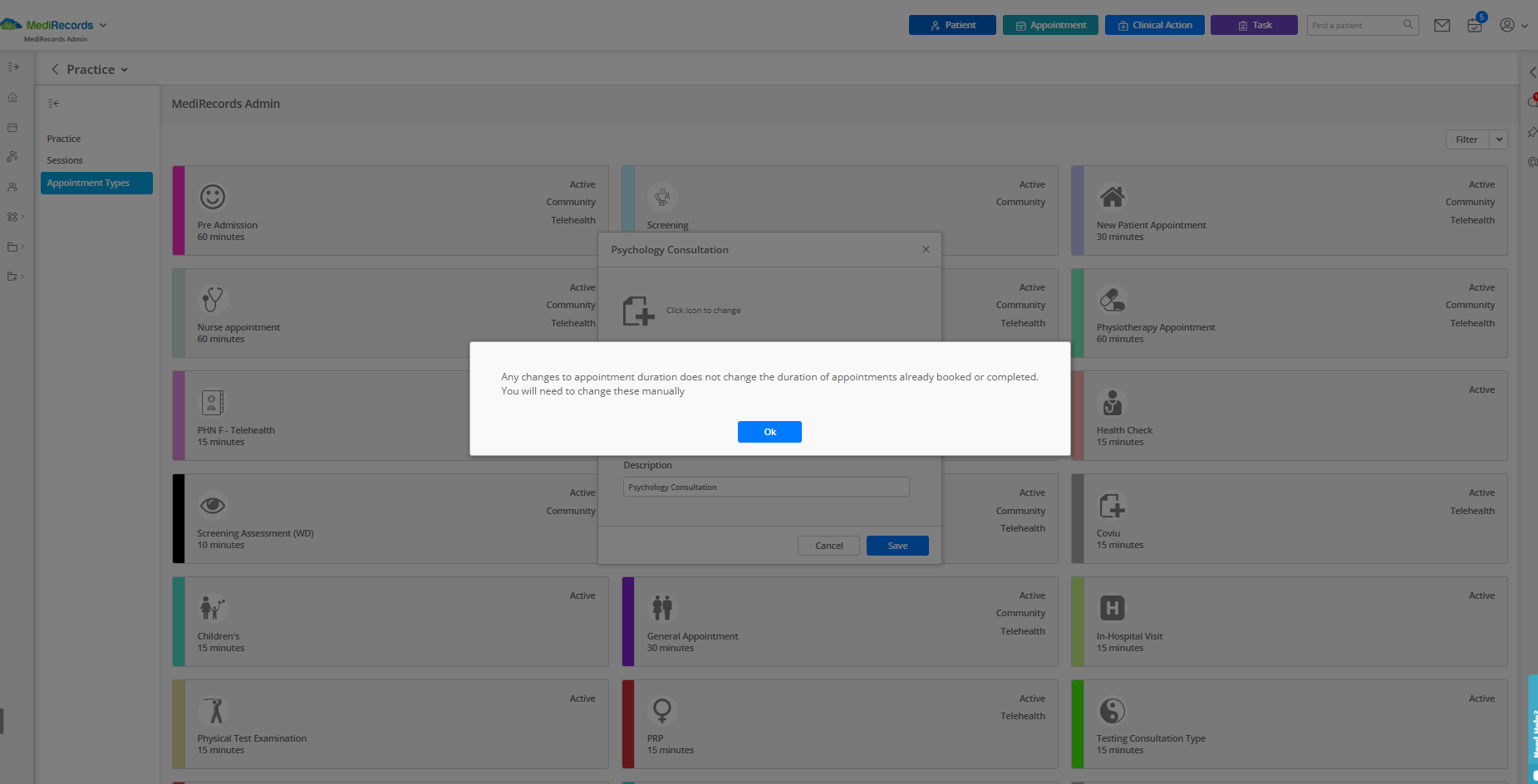This screenshot has height=784, width=1538.
Task: Click the Description input field
Action: pyautogui.click(x=765, y=487)
